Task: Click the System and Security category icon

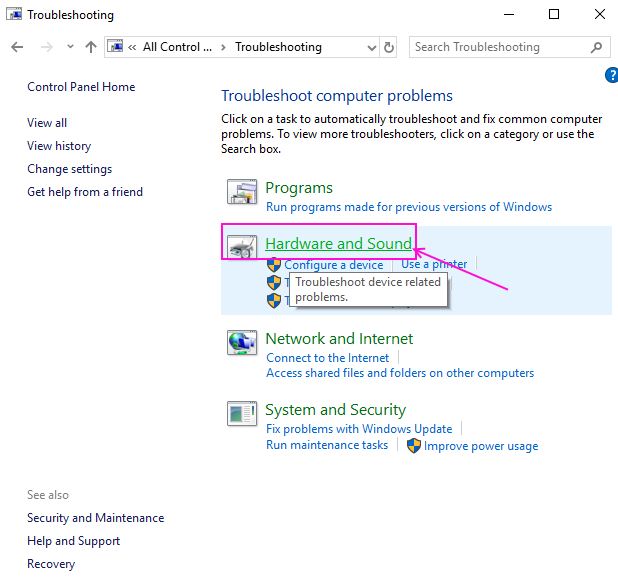Action: pyautogui.click(x=242, y=414)
